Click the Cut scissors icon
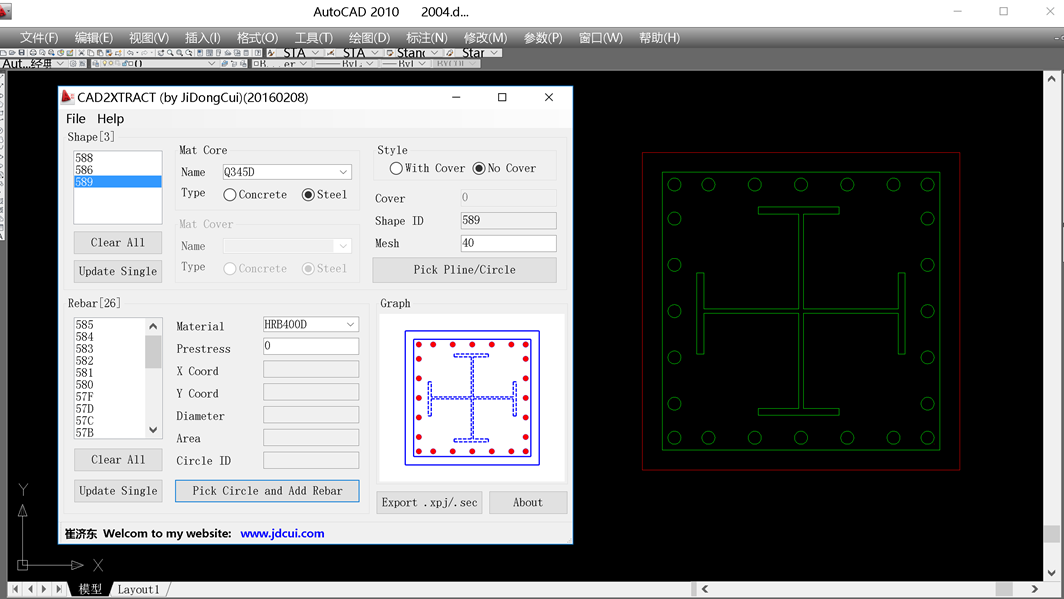 [x=81, y=53]
